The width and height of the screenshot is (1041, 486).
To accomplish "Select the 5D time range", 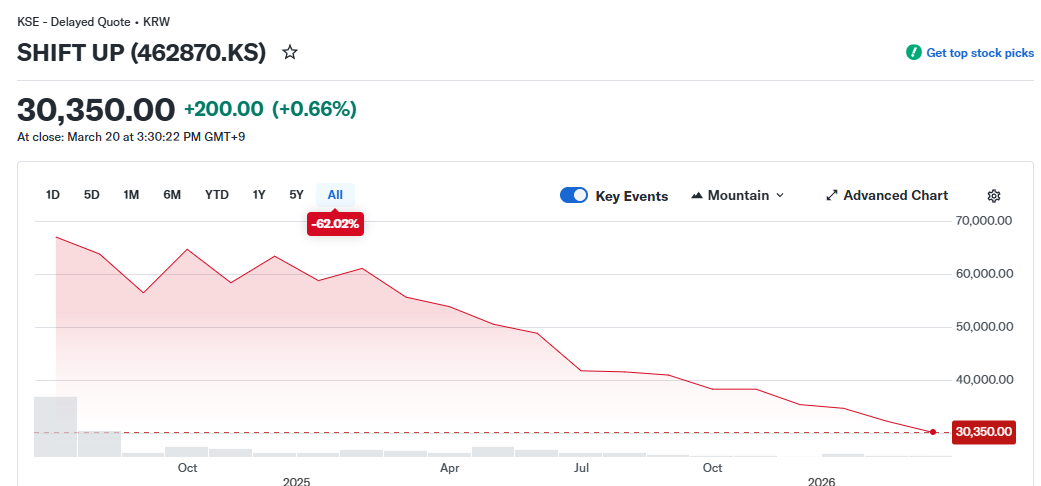I will tap(92, 195).
